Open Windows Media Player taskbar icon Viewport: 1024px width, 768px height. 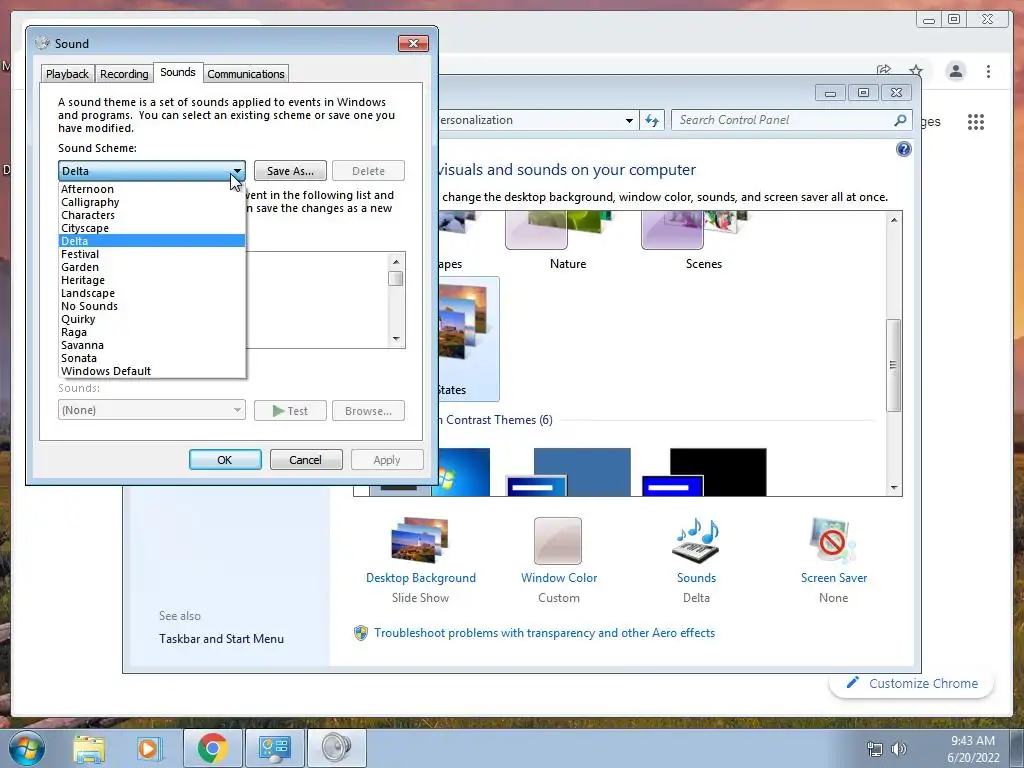(x=148, y=748)
